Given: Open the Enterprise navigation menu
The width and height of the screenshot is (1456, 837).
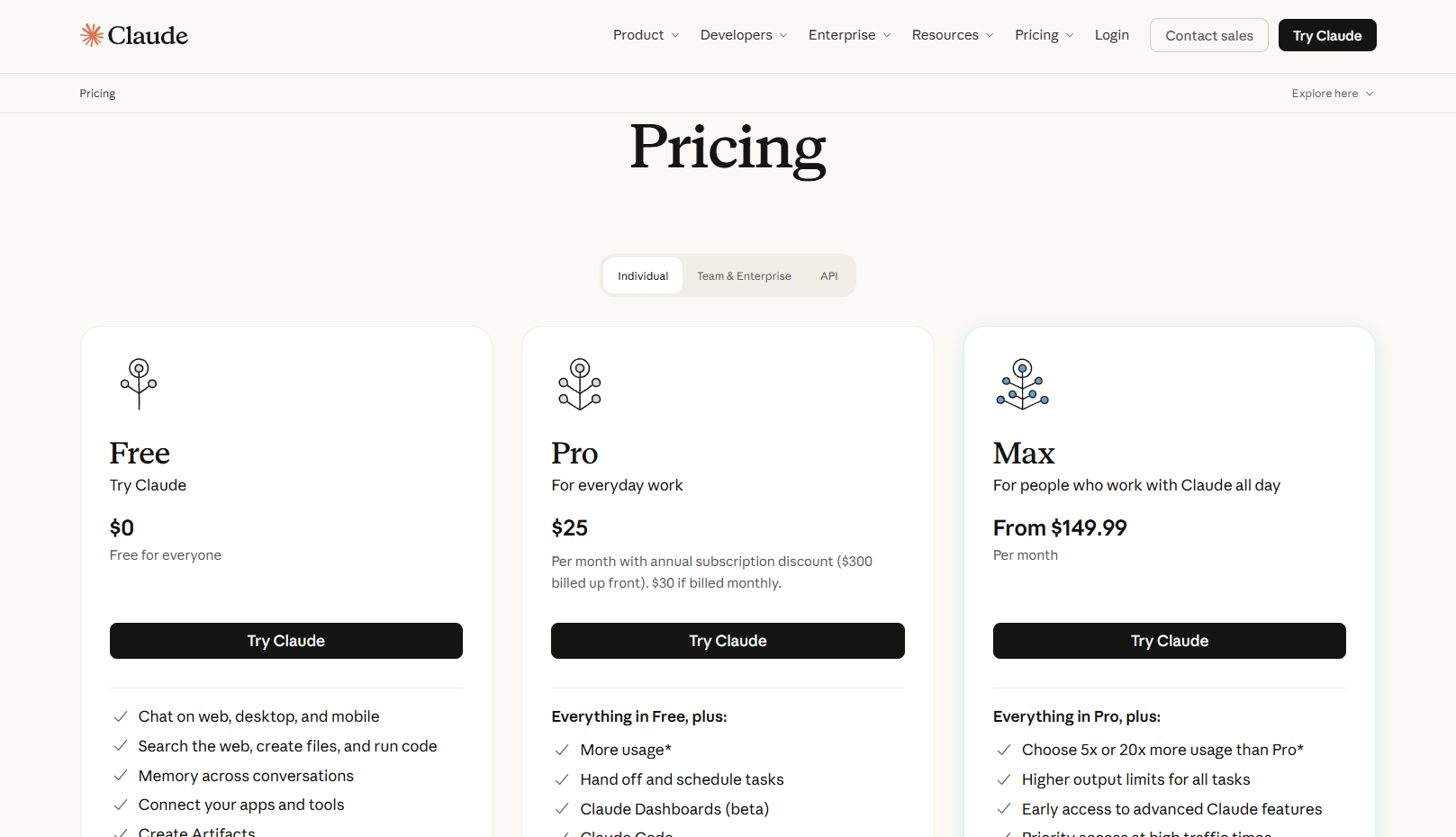Looking at the screenshot, I should (849, 35).
